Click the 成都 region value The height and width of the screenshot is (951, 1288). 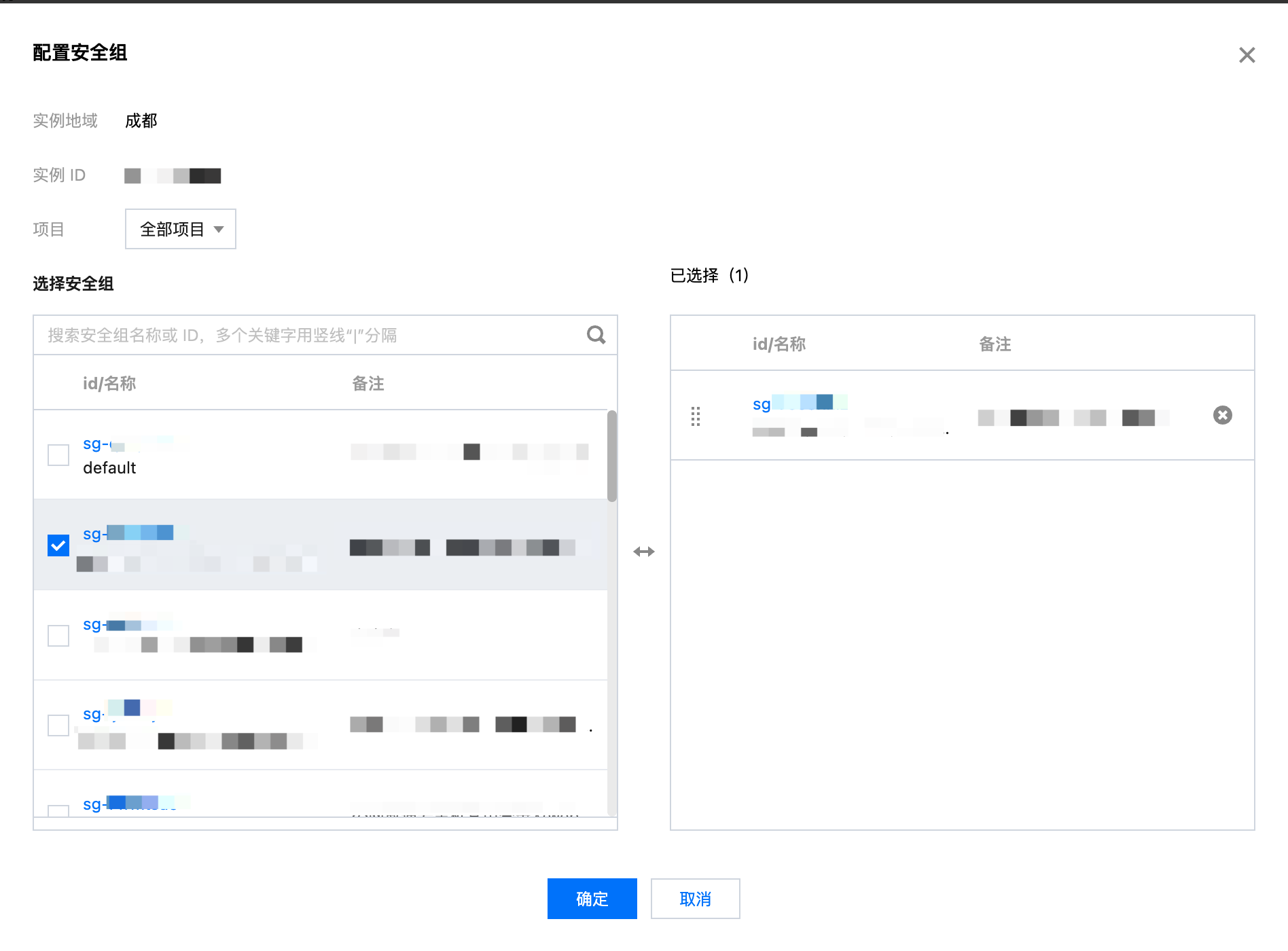point(141,121)
